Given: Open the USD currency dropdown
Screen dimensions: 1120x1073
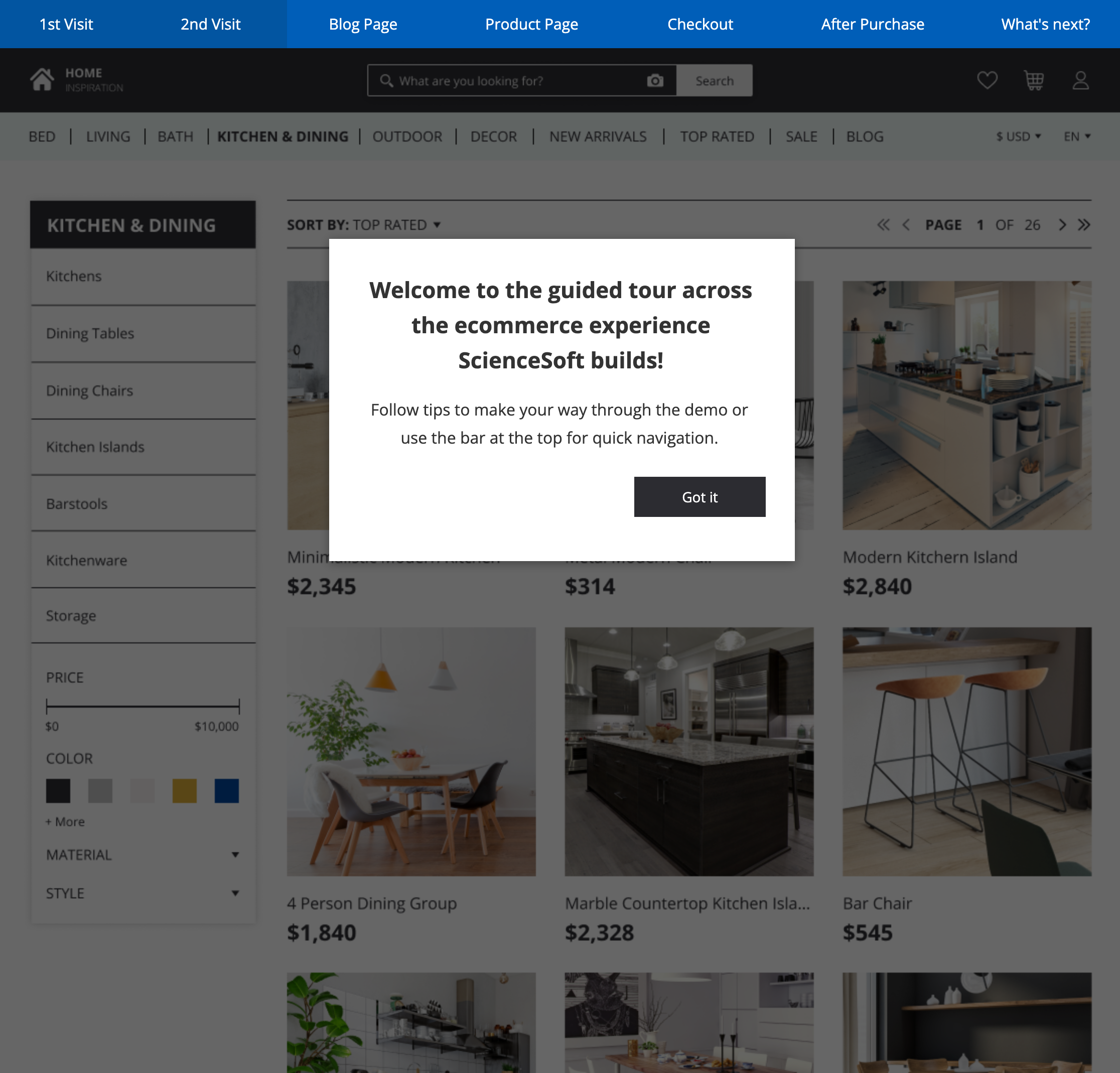Looking at the screenshot, I should 1018,137.
